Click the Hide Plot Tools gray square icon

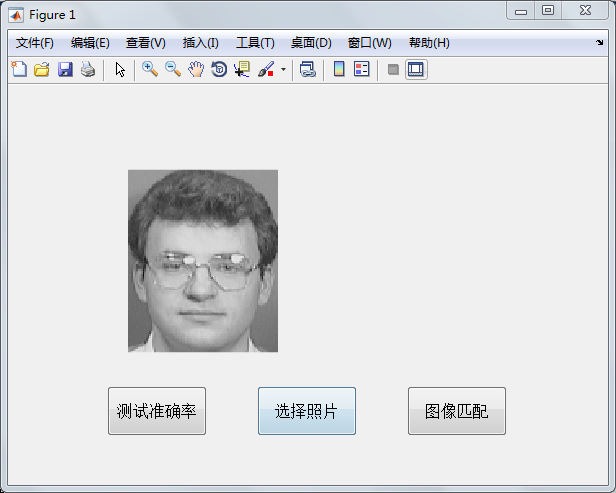[393, 70]
